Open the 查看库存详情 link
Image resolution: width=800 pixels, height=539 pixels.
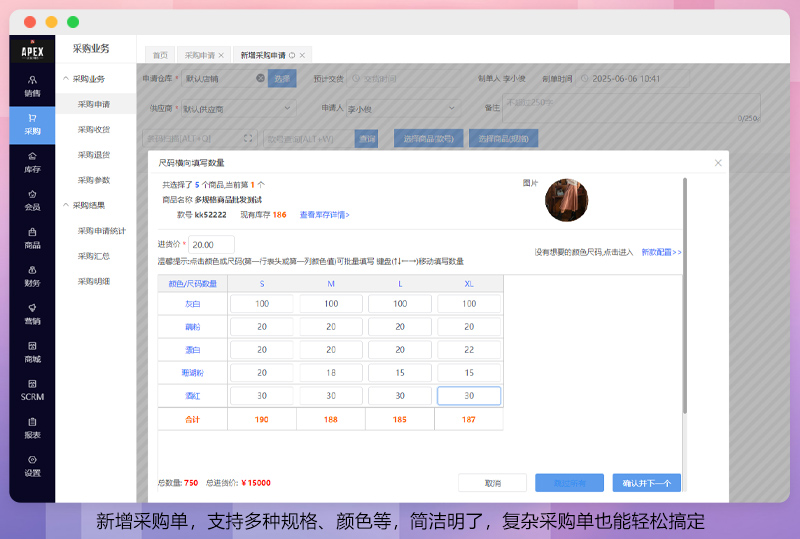(324, 215)
